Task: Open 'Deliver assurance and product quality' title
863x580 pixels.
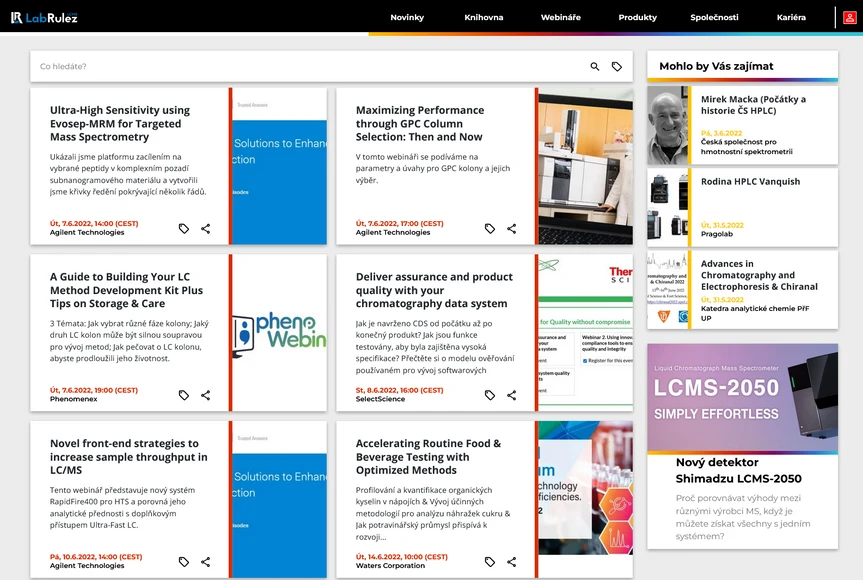Action: [x=434, y=290]
